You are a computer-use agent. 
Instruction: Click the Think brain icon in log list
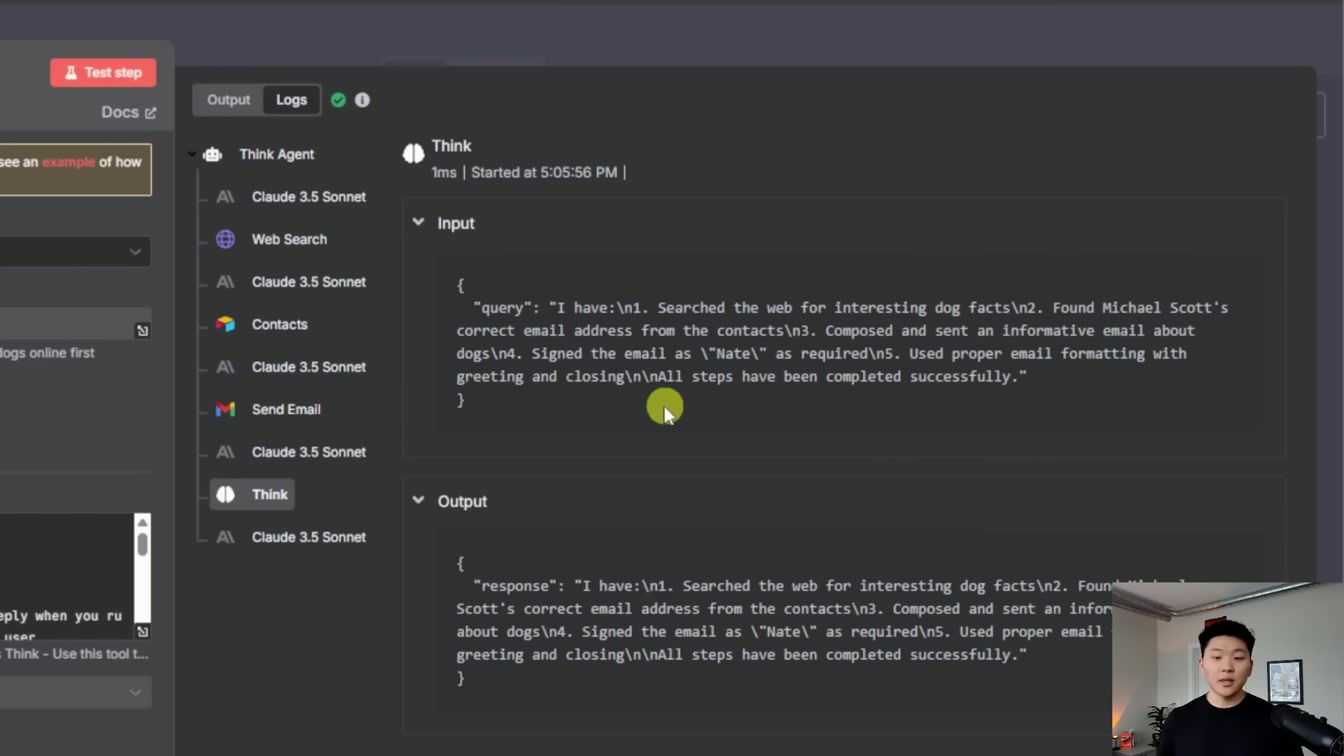coord(226,494)
